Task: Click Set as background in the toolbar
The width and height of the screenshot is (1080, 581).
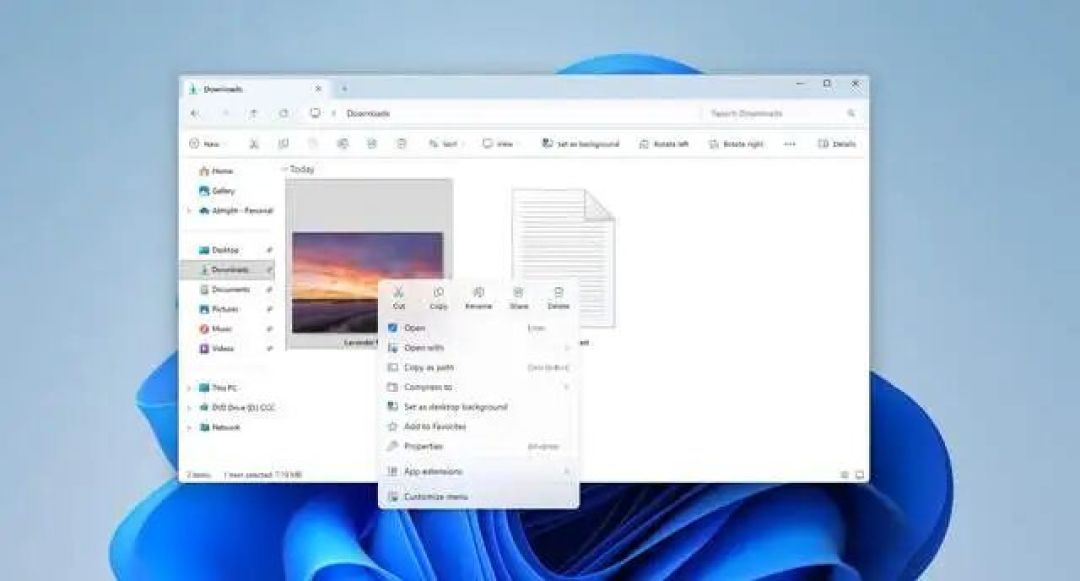Action: click(x=581, y=144)
